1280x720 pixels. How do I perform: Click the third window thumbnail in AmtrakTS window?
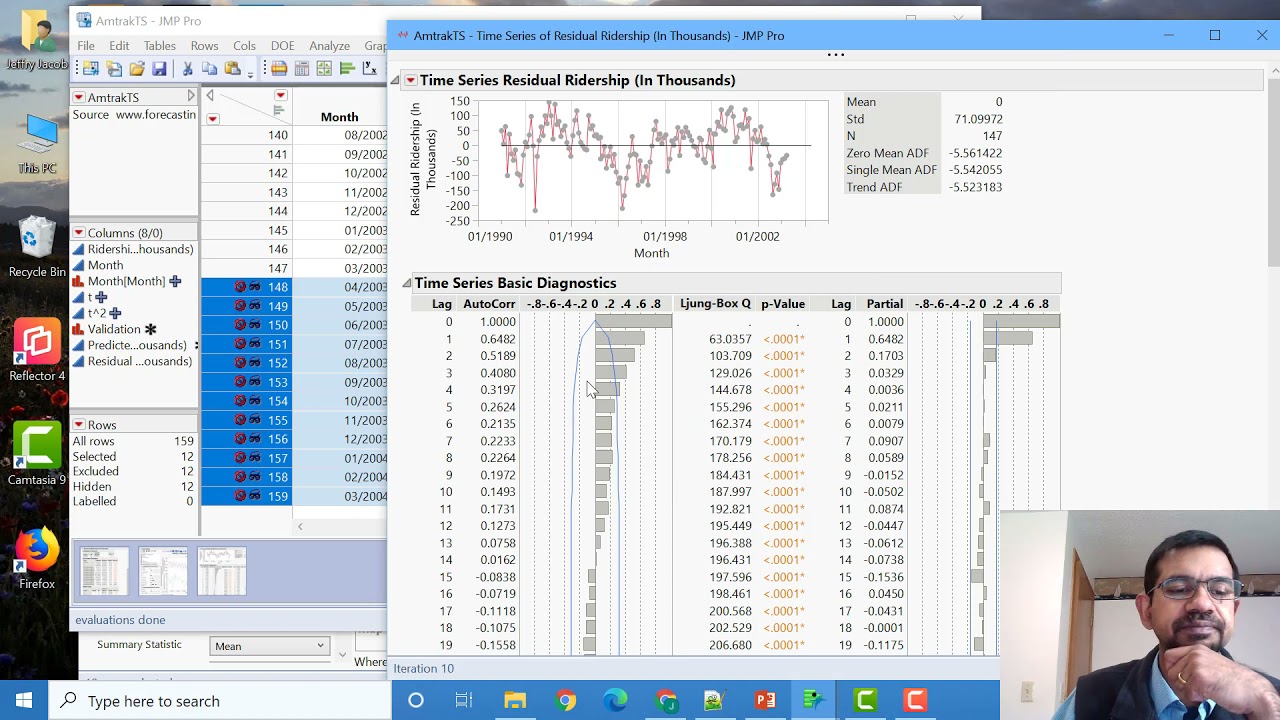[x=222, y=571]
